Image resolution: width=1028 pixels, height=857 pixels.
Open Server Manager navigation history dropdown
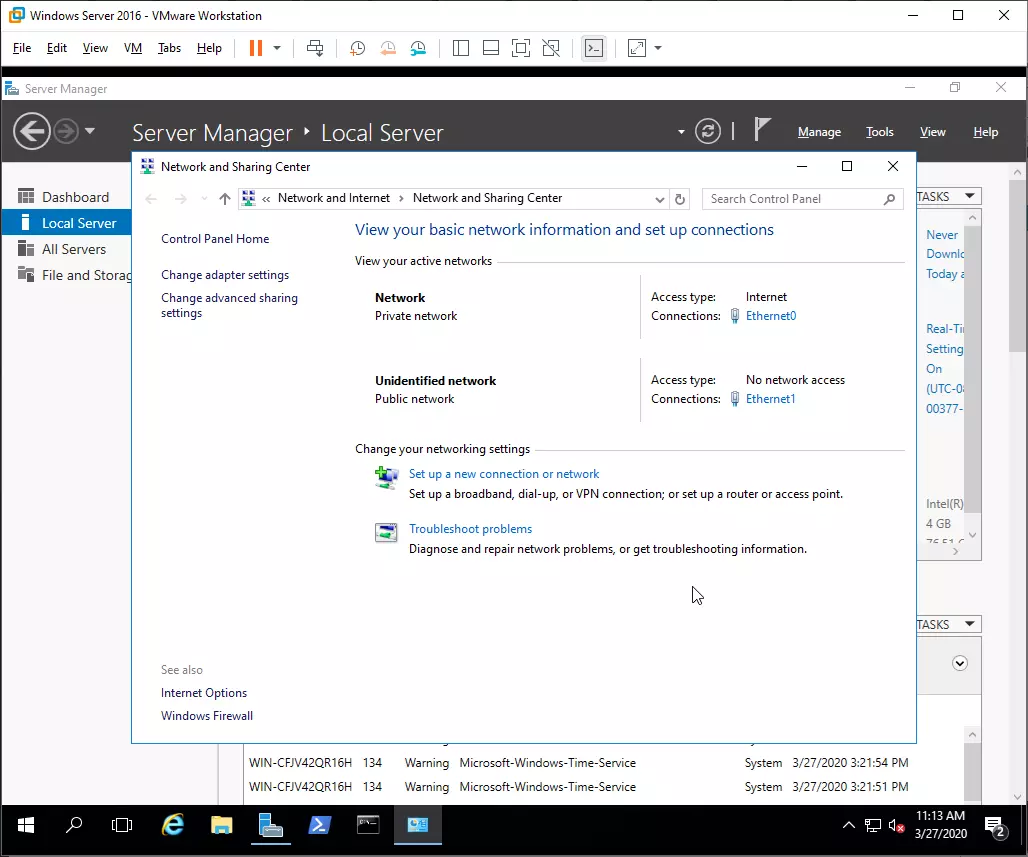[x=90, y=131]
